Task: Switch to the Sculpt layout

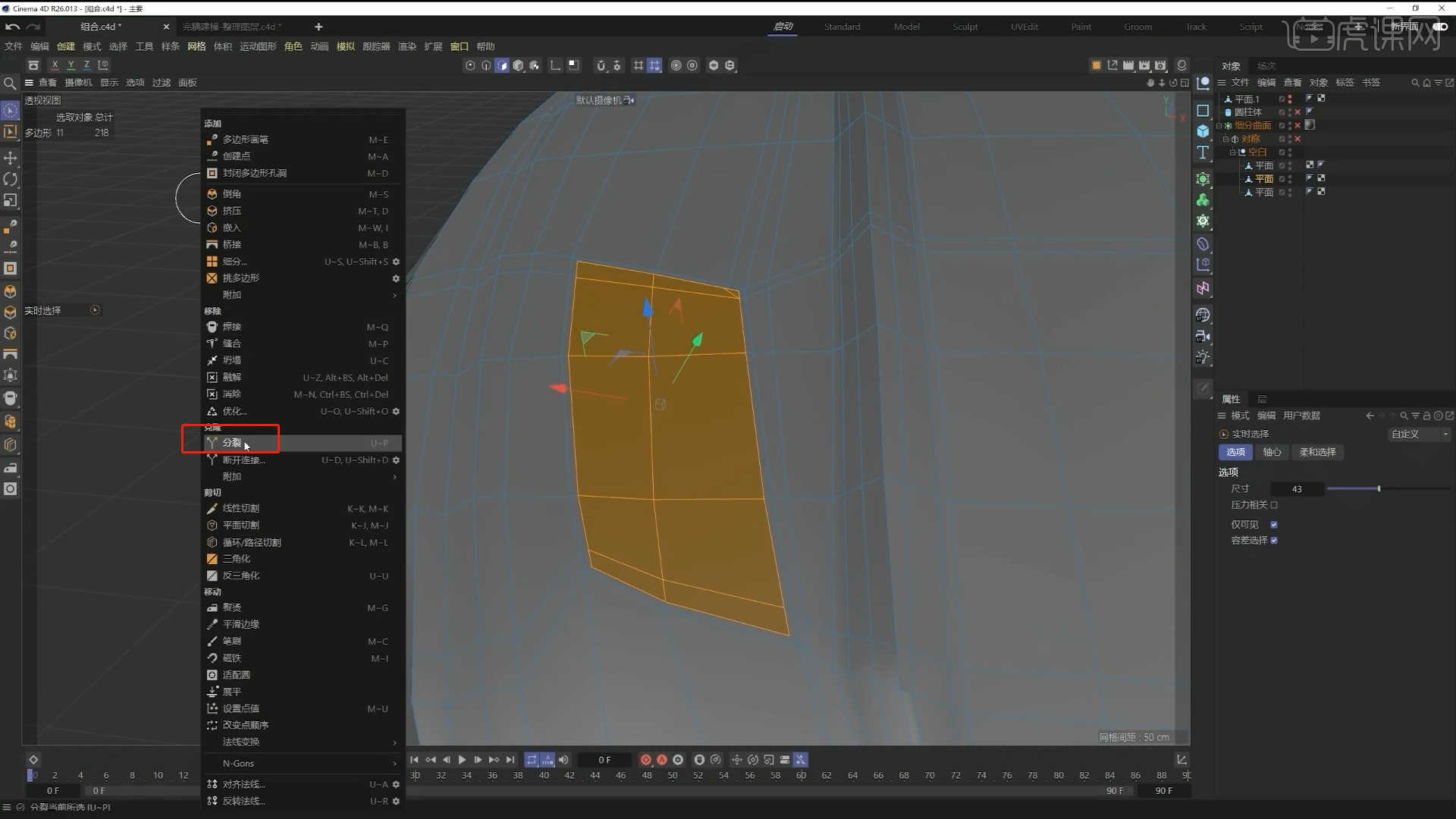Action: pos(965,27)
